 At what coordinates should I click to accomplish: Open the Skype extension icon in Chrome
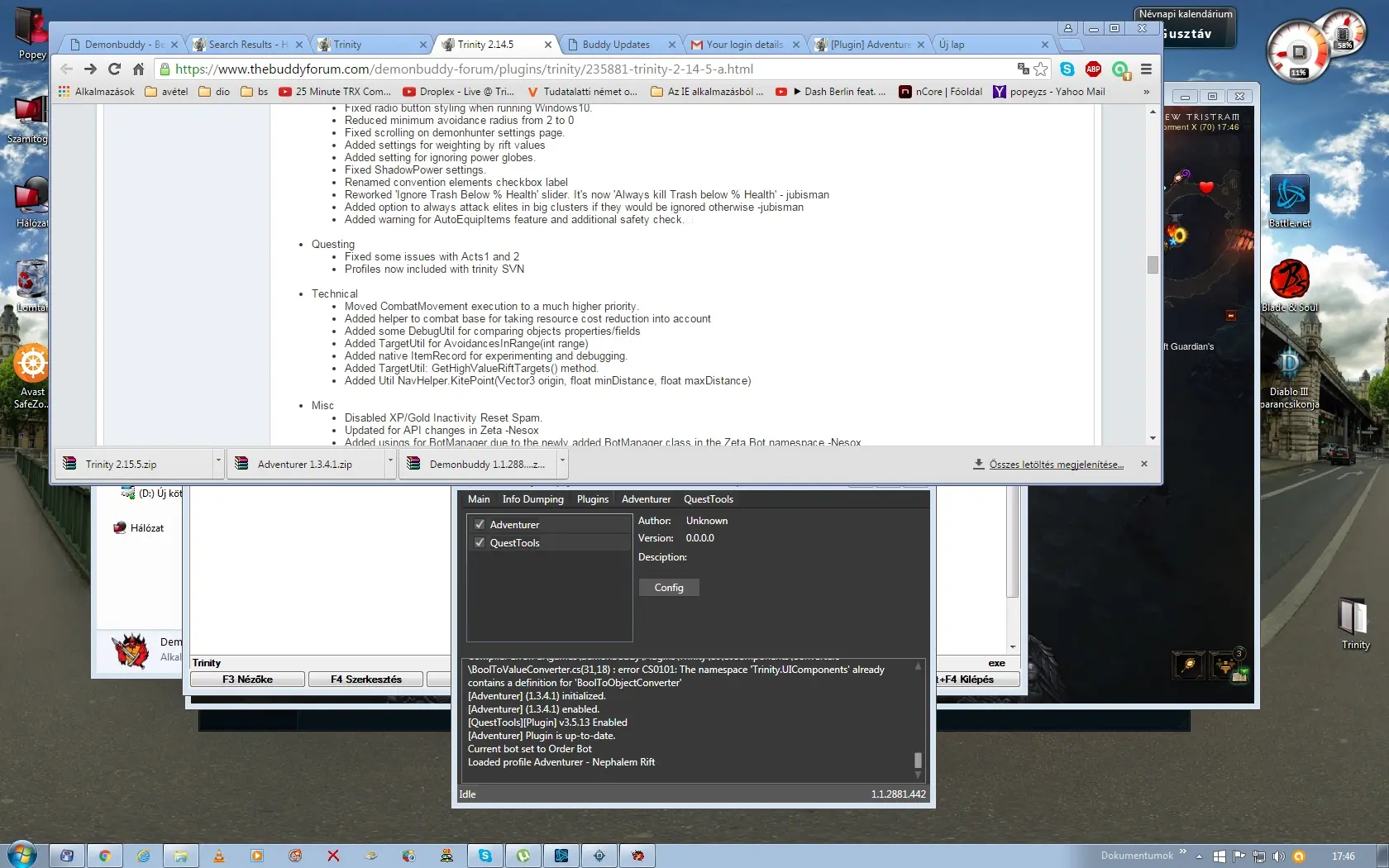pos(1067,69)
